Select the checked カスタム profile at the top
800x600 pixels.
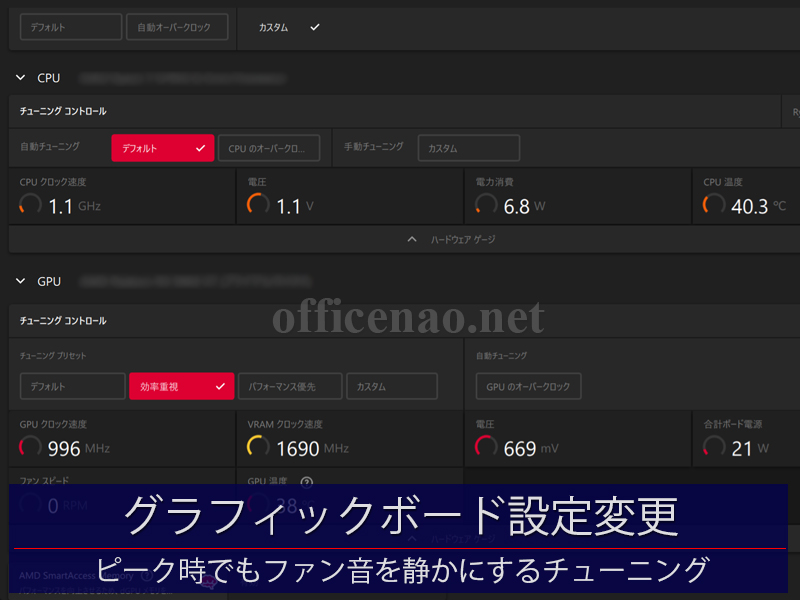288,27
